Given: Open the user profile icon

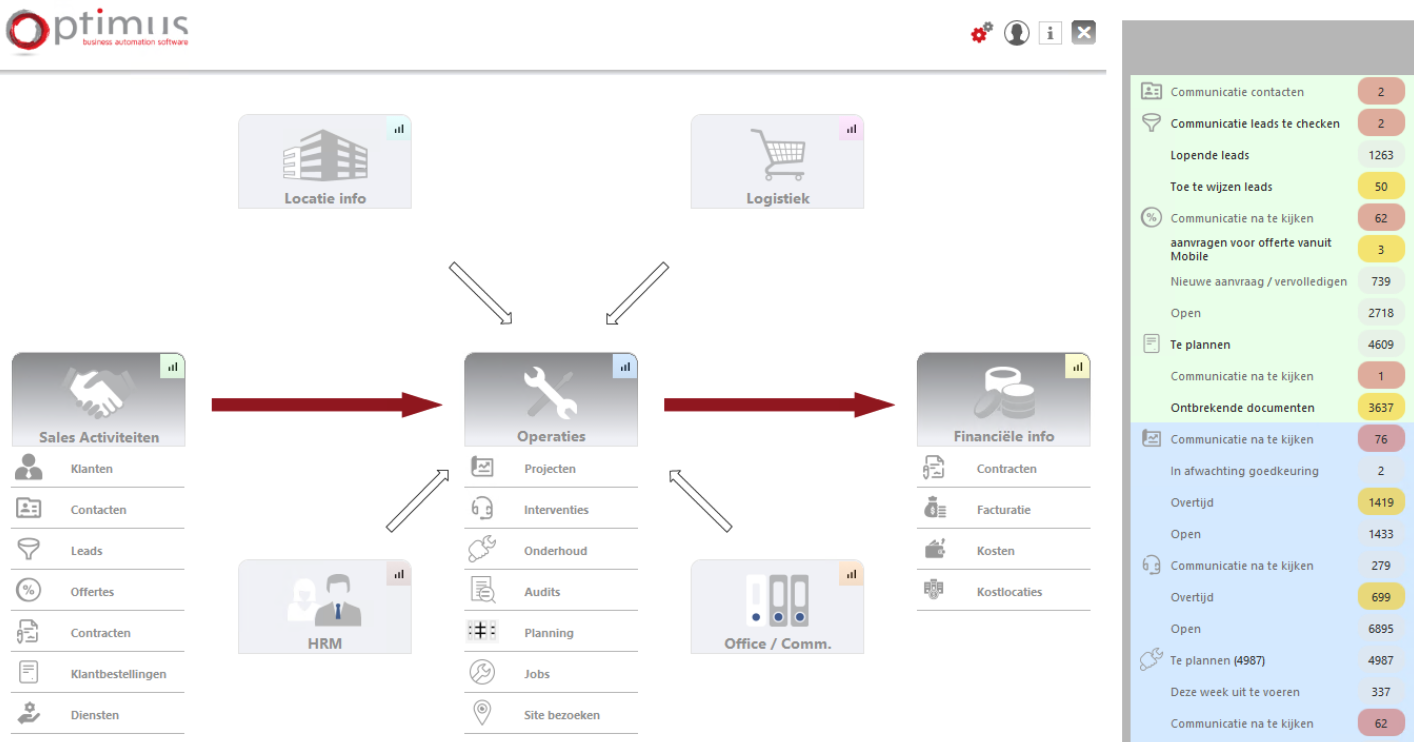Looking at the screenshot, I should coord(1016,33).
